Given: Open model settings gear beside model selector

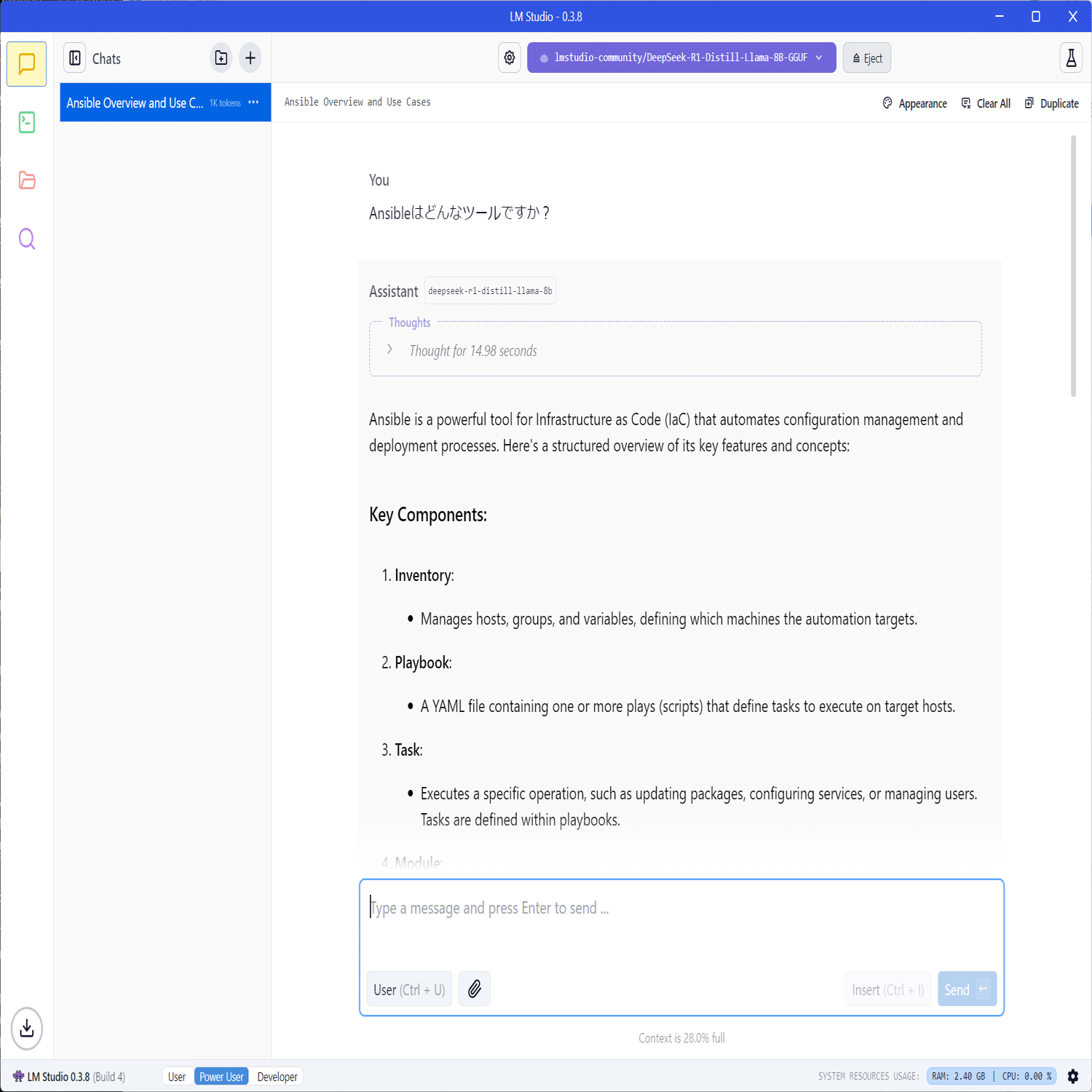Looking at the screenshot, I should [510, 58].
